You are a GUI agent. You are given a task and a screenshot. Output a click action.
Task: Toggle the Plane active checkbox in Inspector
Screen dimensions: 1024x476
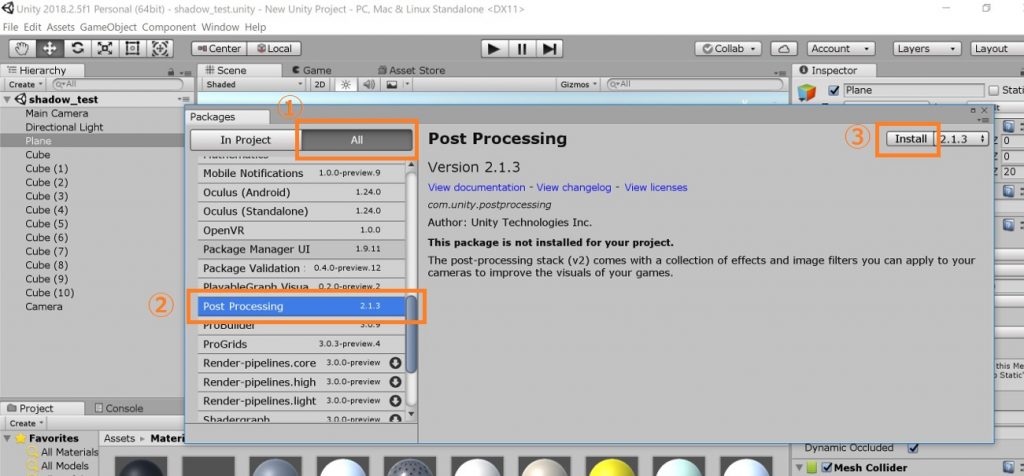click(833, 90)
